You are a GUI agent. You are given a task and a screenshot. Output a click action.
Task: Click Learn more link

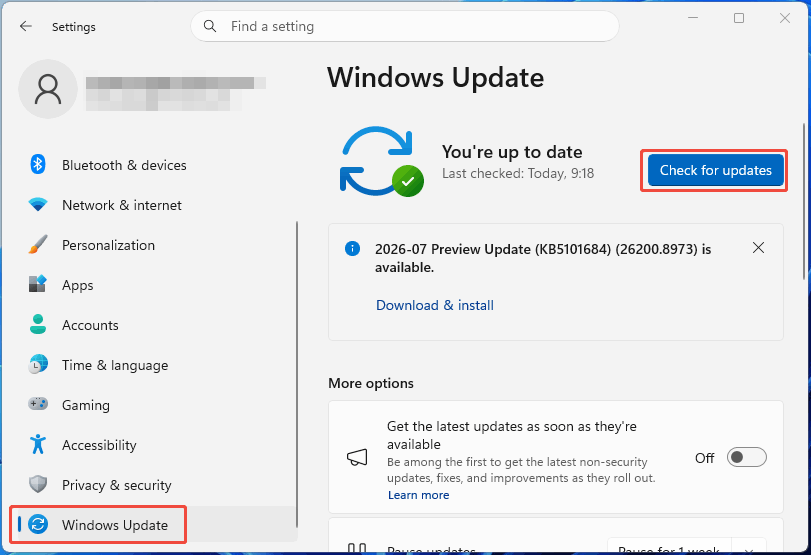click(x=418, y=495)
